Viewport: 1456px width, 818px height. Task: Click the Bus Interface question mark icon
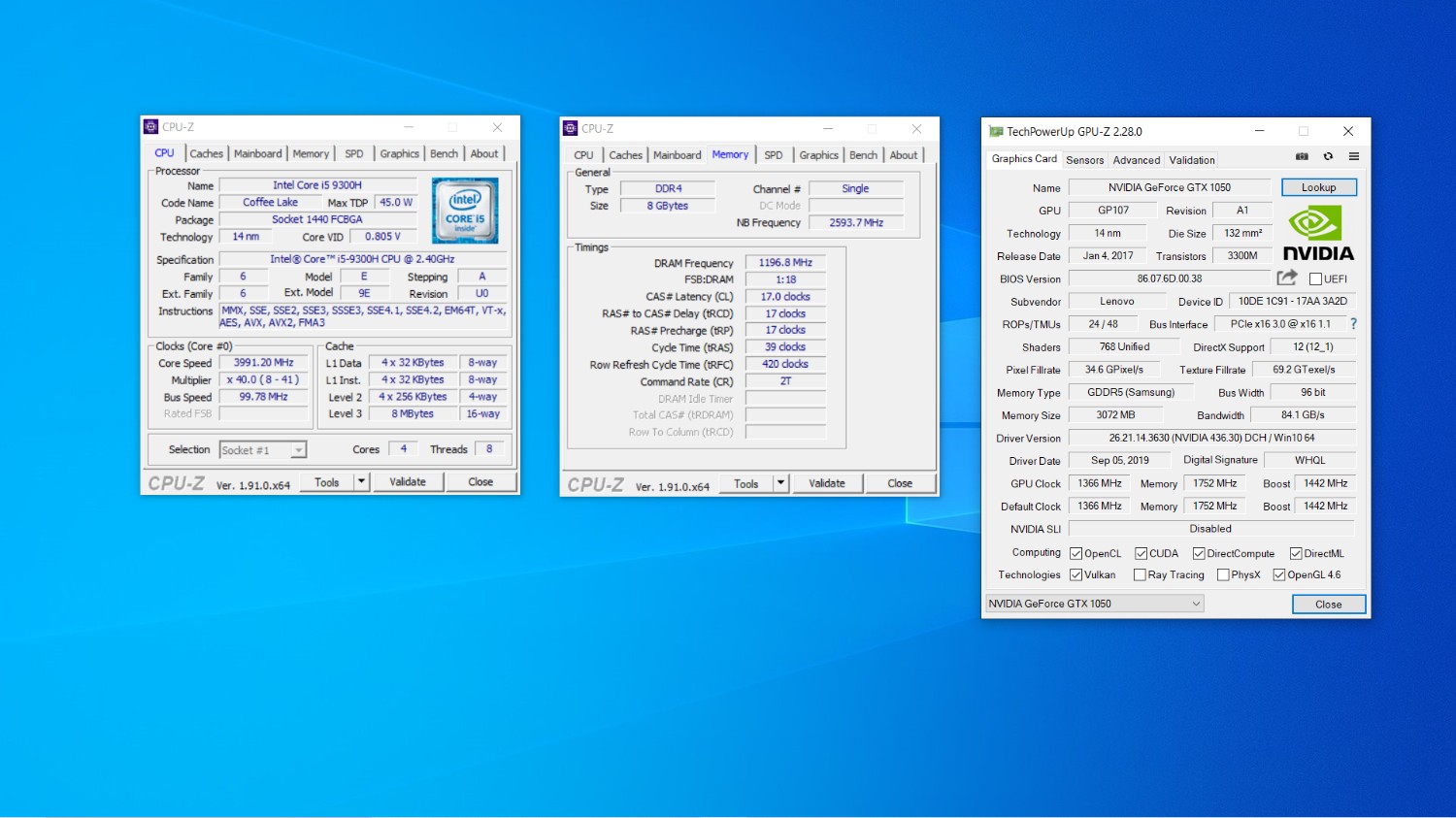point(1353,324)
